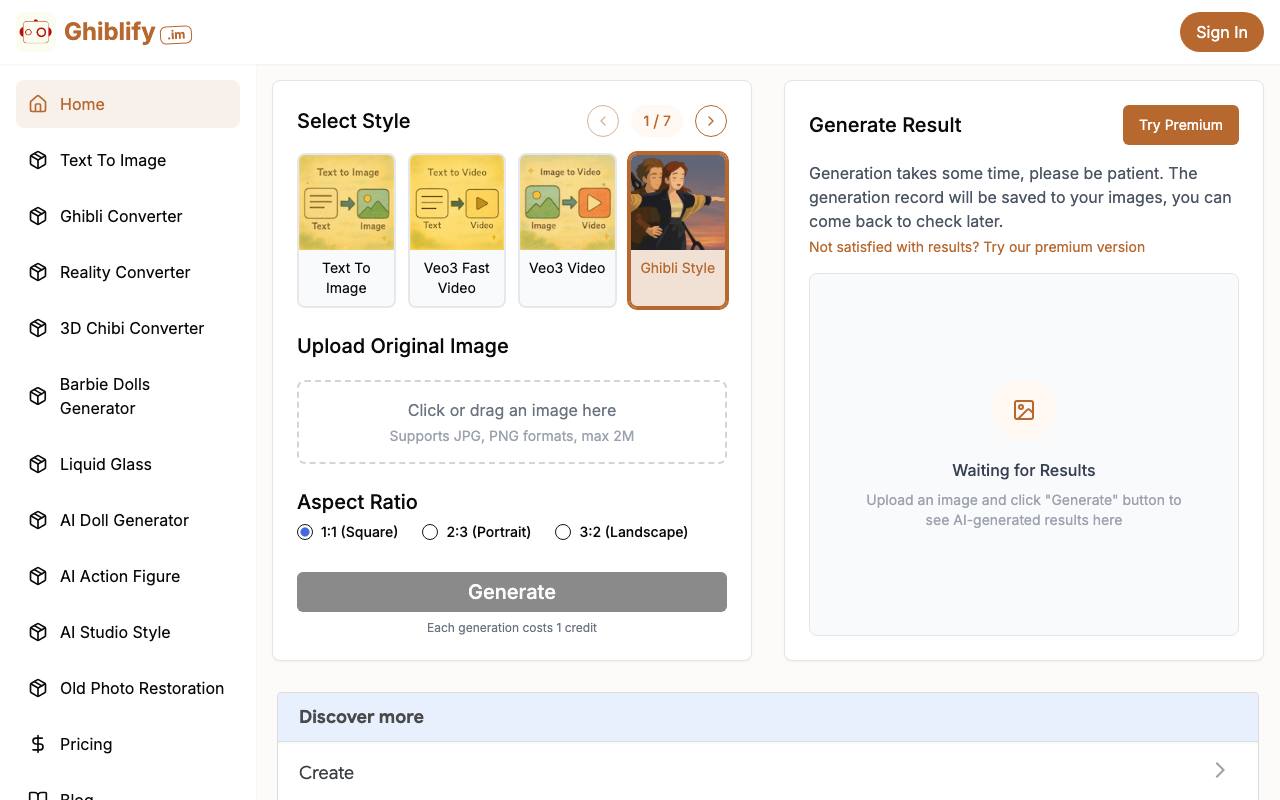
Task: Open AI Studio Style sidebar item
Action: [x=128, y=632]
